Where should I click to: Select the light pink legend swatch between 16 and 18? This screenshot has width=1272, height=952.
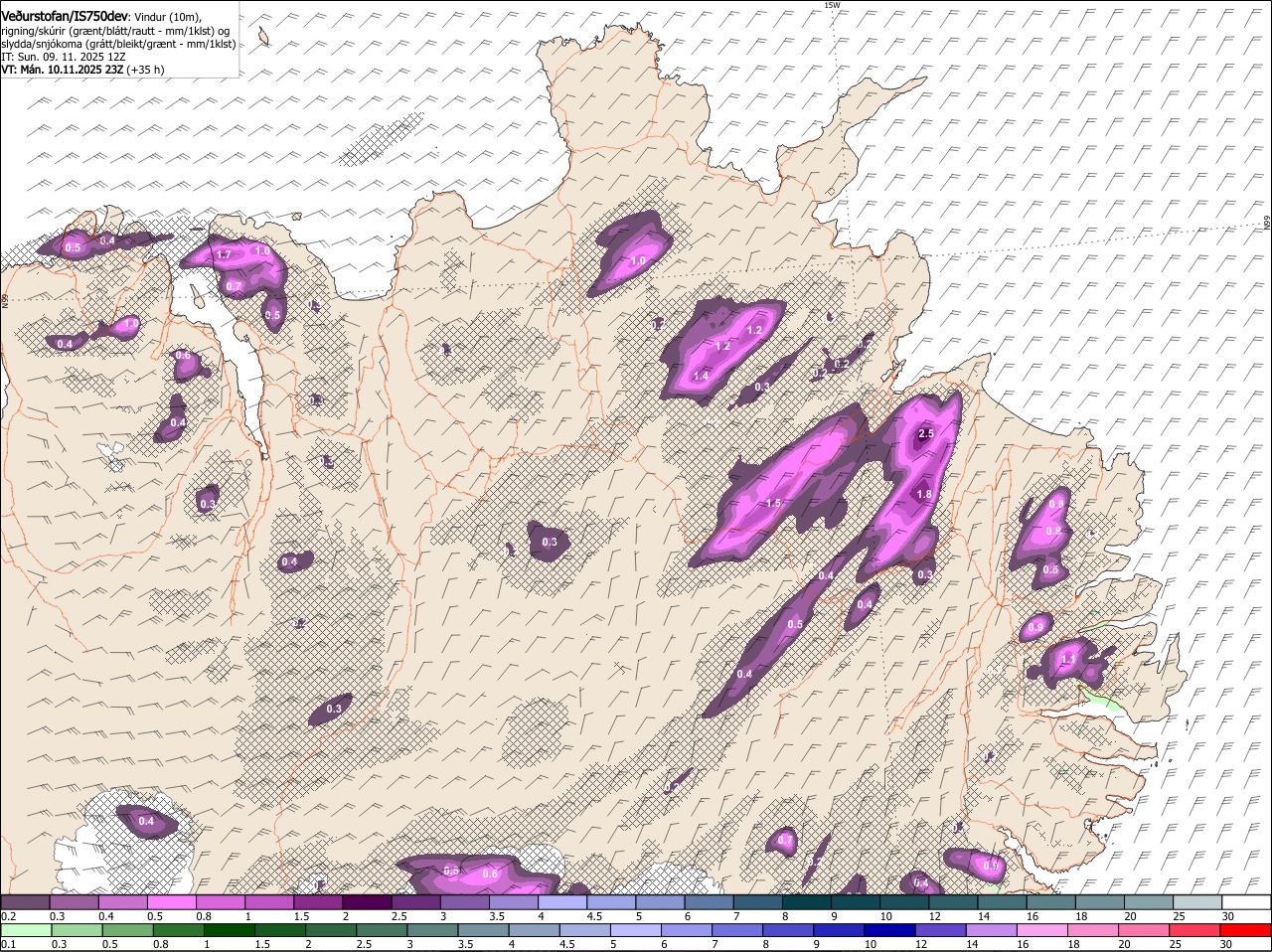pyautogui.click(x=1044, y=930)
